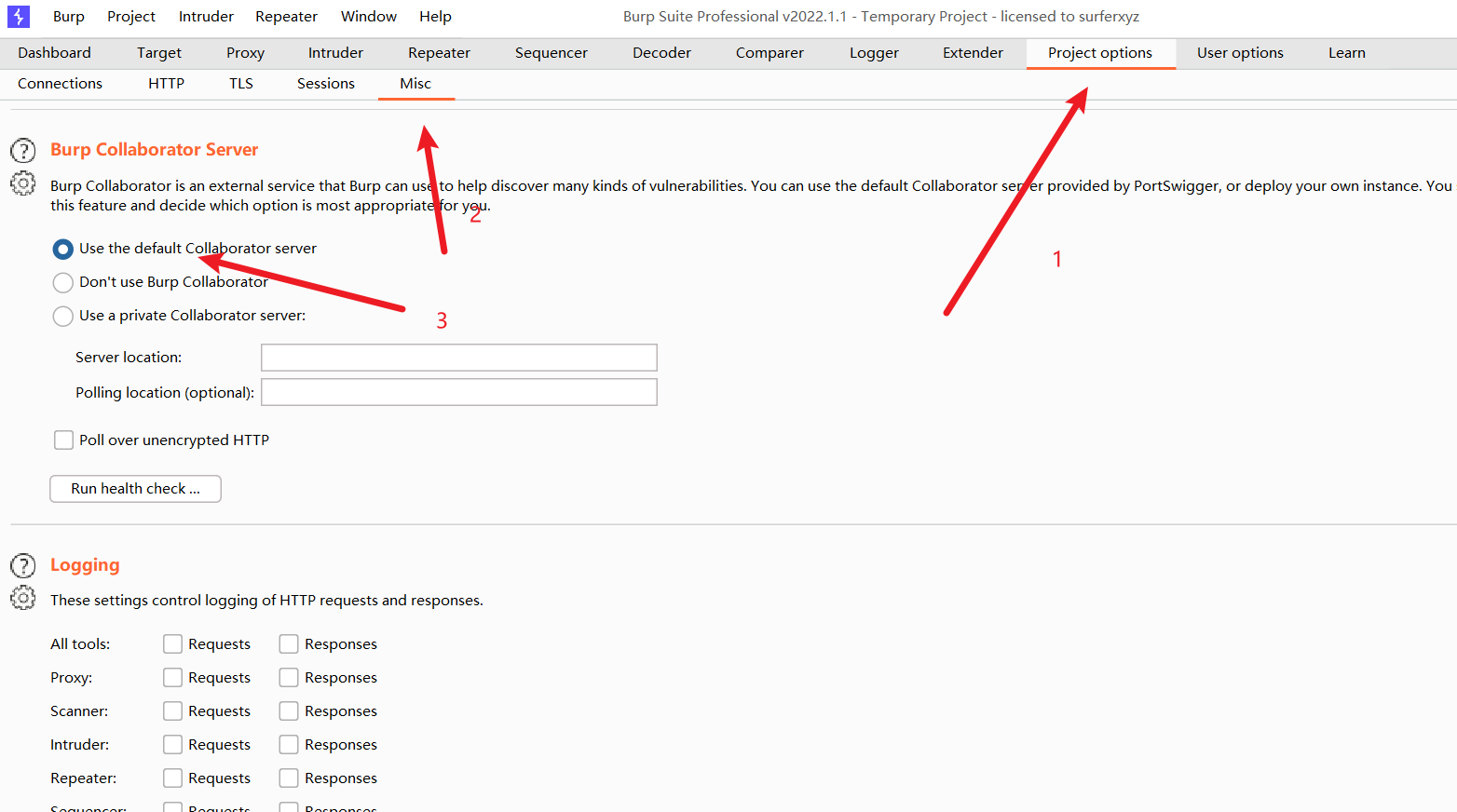The height and width of the screenshot is (812, 1457).
Task: Switch to the Decoder tab
Action: [661, 53]
